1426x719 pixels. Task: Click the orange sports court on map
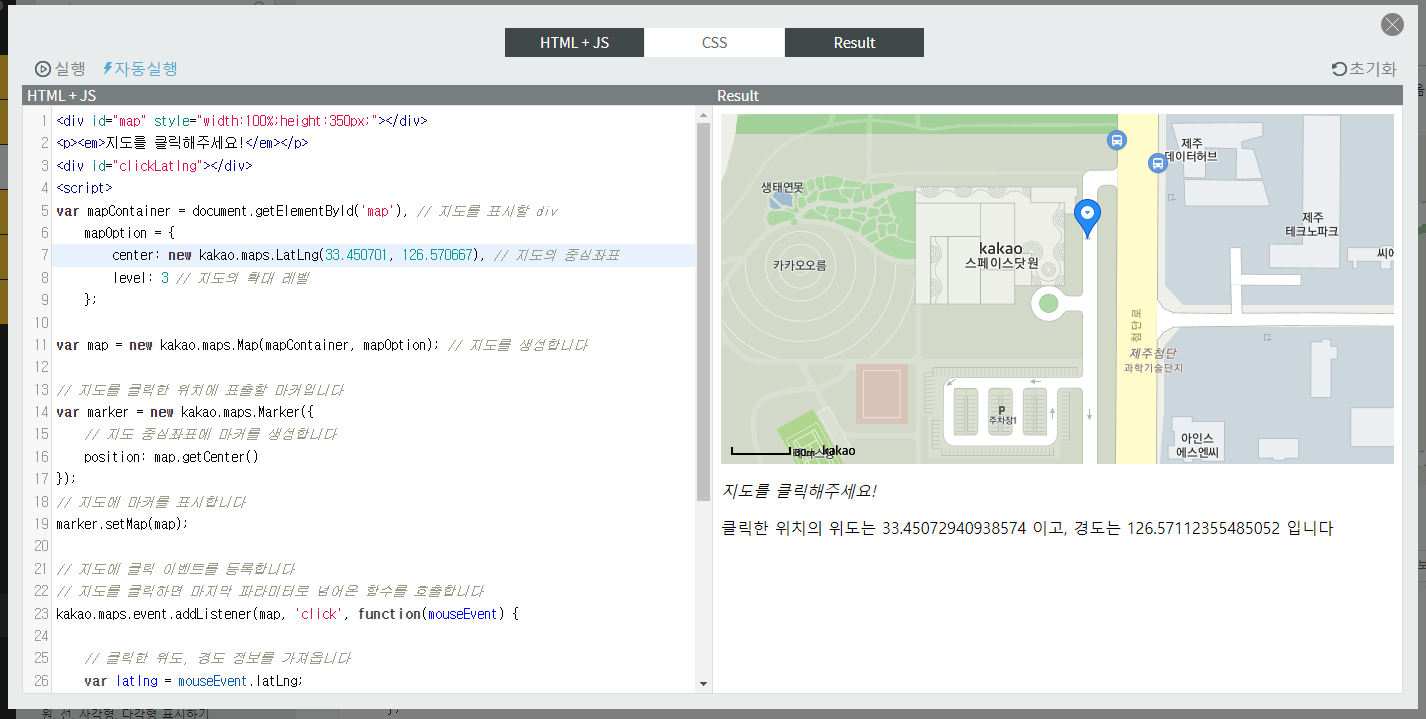click(x=882, y=395)
